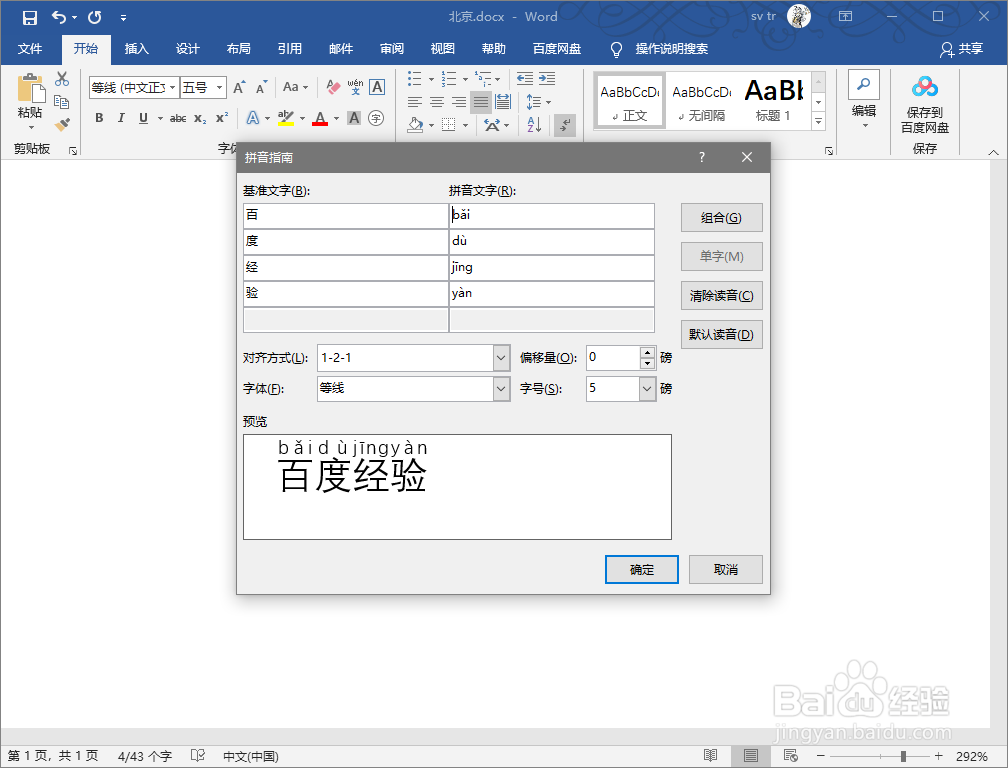Click the 共享 Share button

click(962, 49)
